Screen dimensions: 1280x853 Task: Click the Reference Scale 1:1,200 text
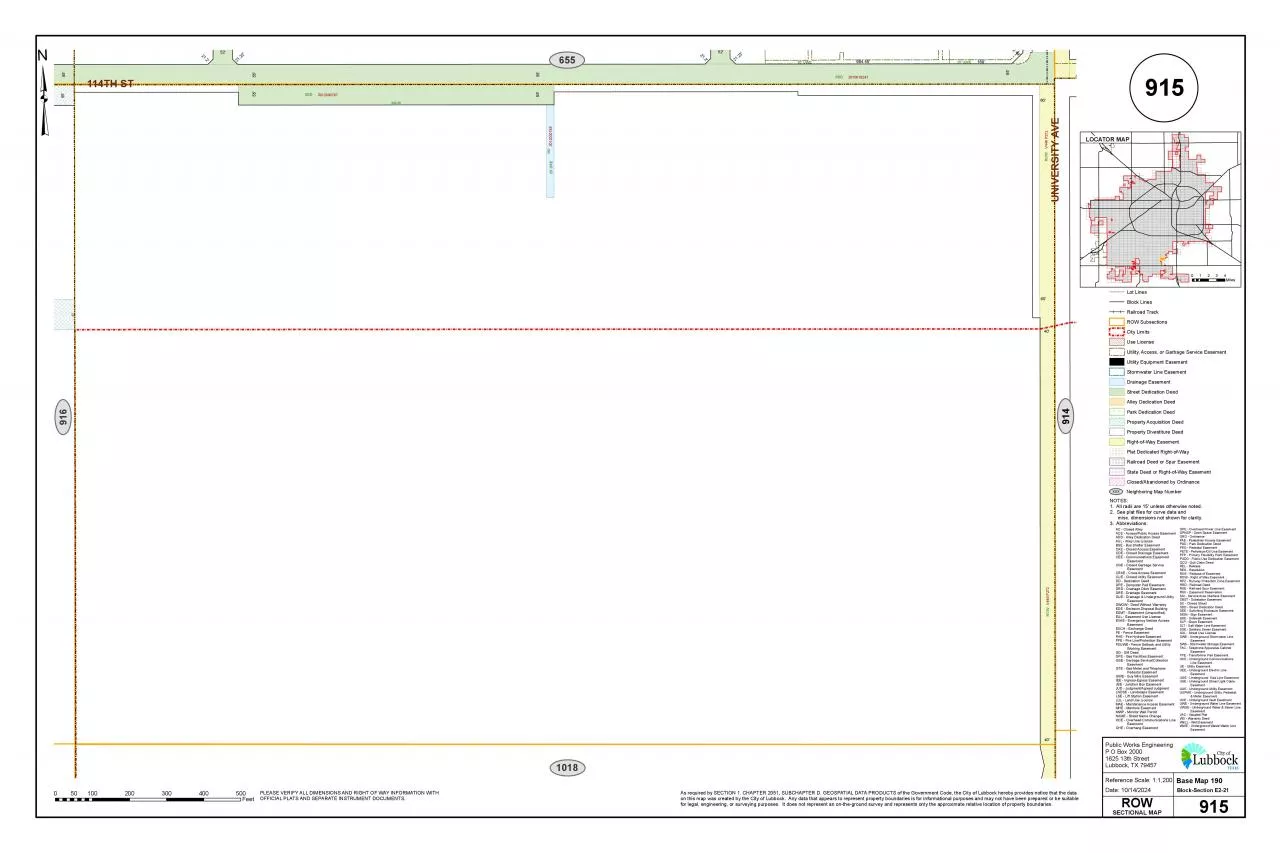[1138, 780]
